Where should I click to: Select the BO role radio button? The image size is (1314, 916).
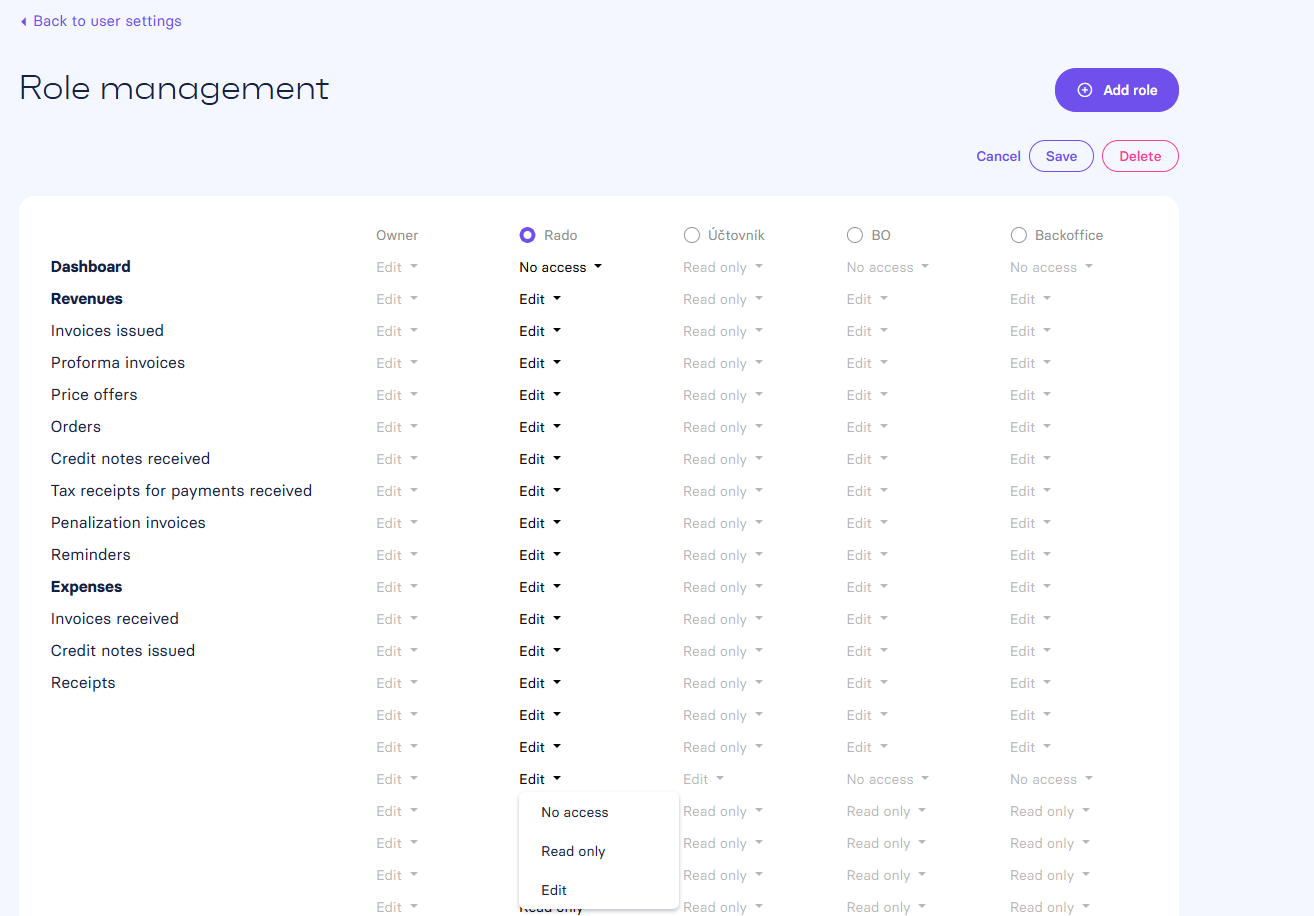pos(854,235)
